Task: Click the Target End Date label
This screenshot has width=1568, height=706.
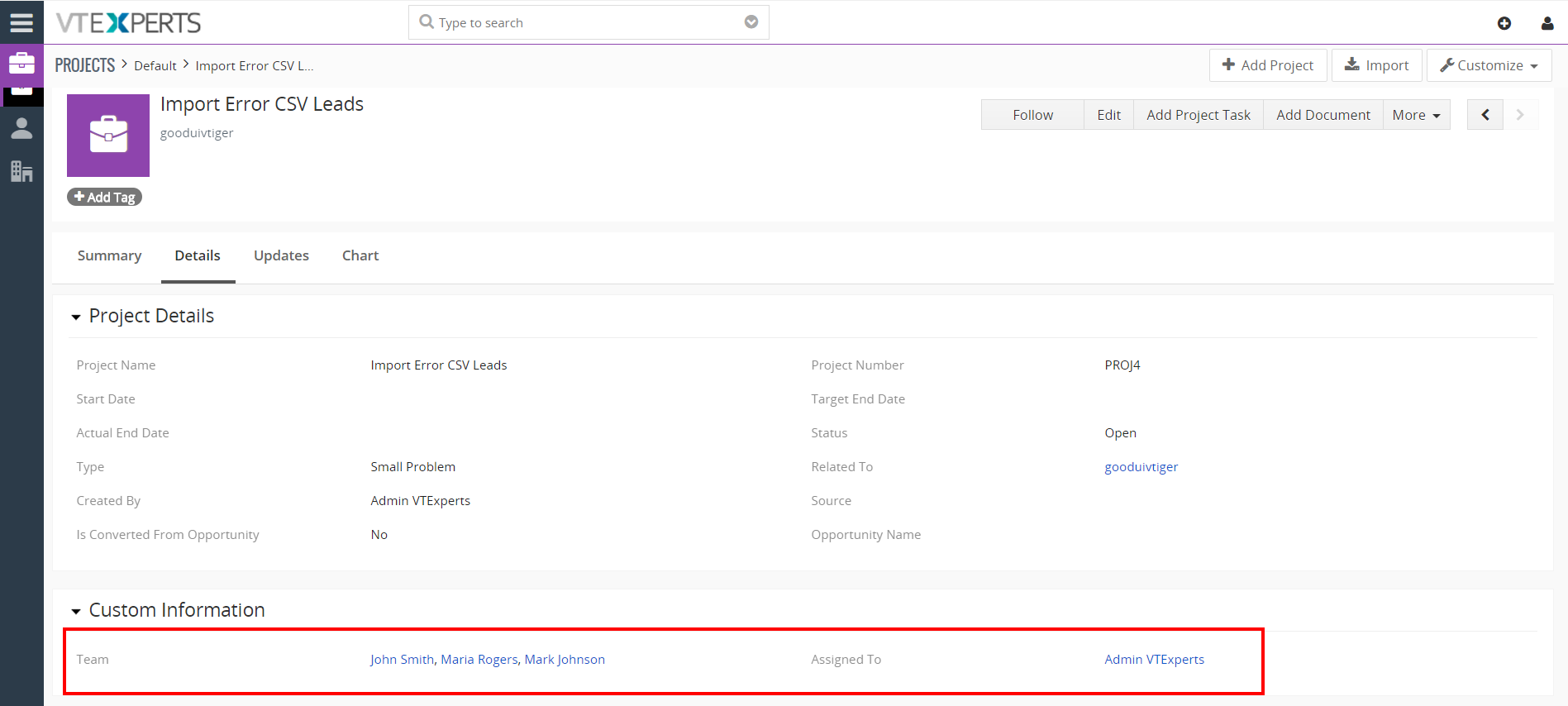Action: click(x=858, y=399)
